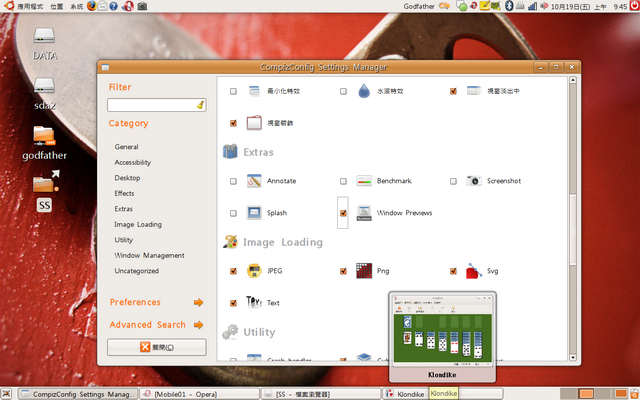Select the Desktop category
This screenshot has height=400, width=640.
click(x=127, y=178)
